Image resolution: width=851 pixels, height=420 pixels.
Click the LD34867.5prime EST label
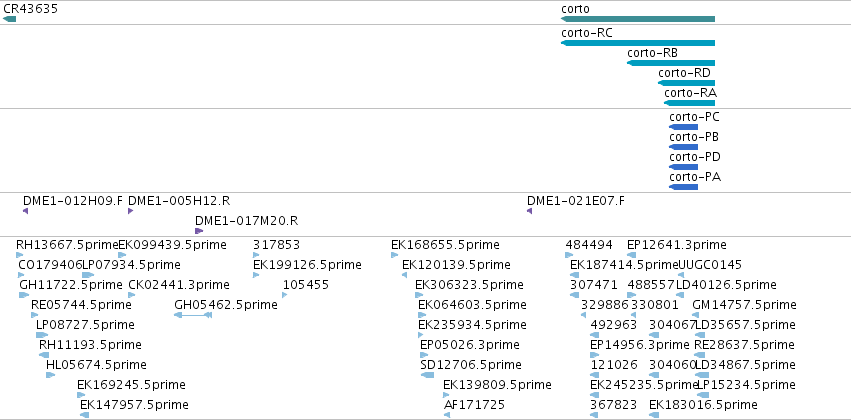[746, 365]
